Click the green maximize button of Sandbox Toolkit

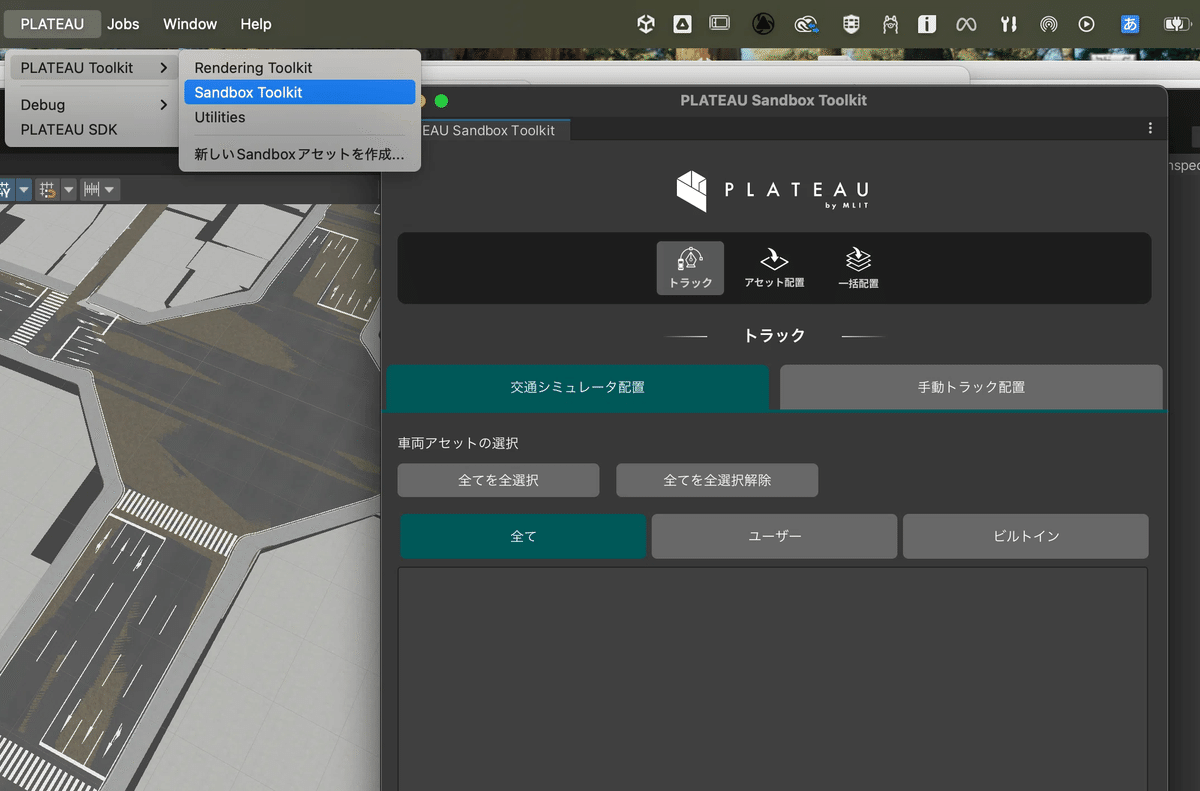coord(441,100)
